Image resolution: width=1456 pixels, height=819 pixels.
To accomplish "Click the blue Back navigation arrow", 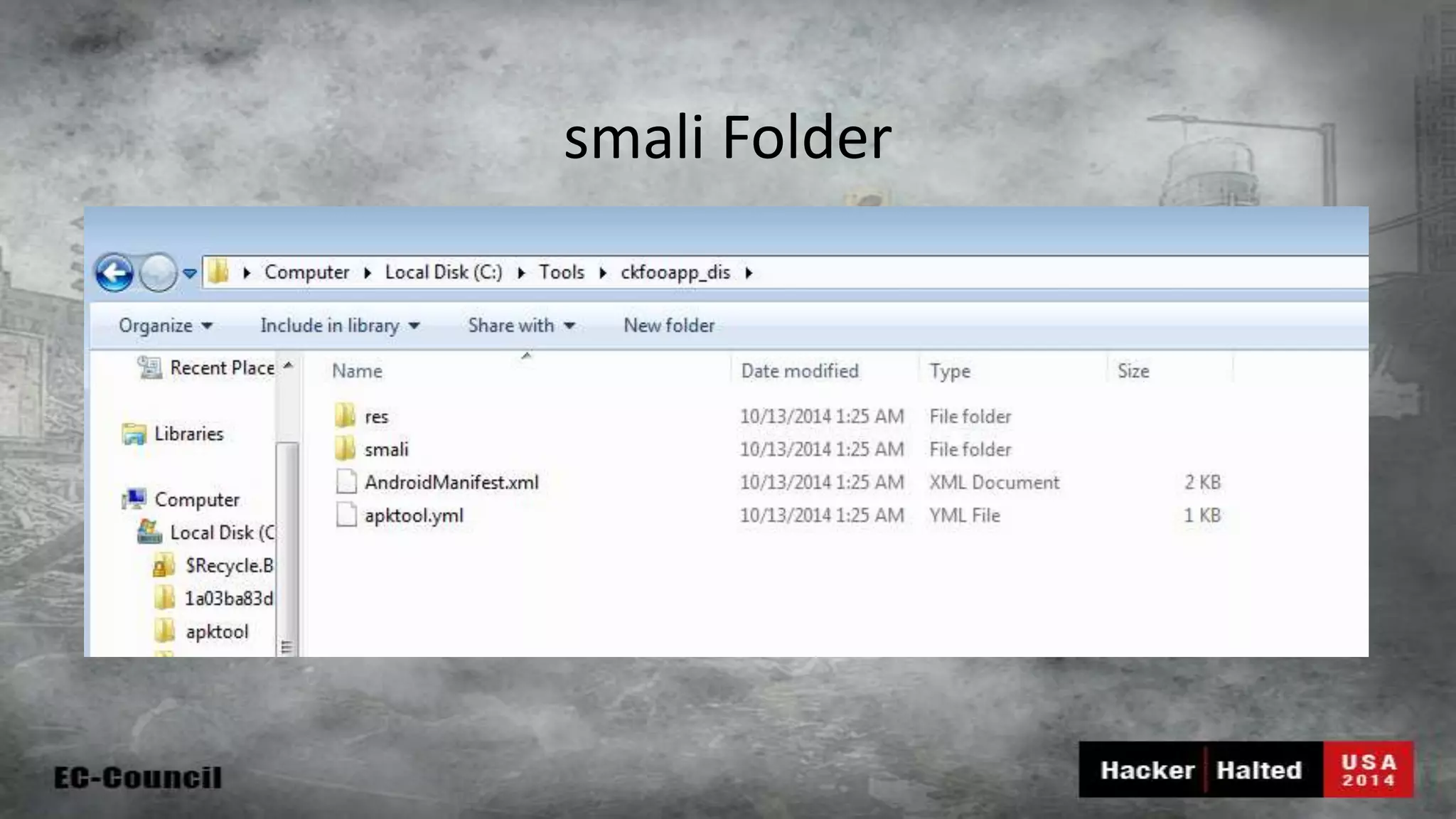I will 114,272.
